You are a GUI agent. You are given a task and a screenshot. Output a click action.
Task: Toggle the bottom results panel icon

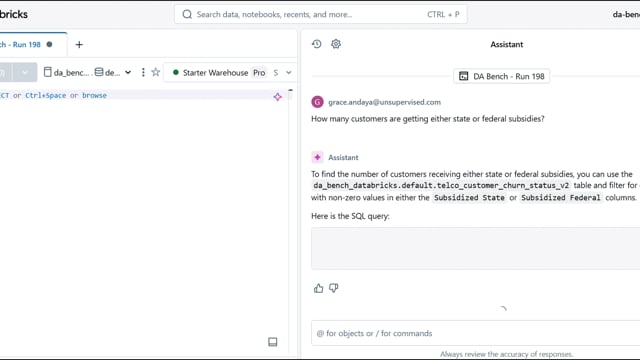pyautogui.click(x=273, y=342)
